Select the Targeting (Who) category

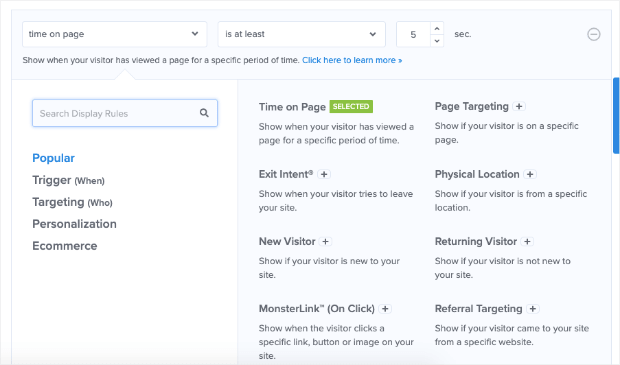pyautogui.click(x=72, y=202)
